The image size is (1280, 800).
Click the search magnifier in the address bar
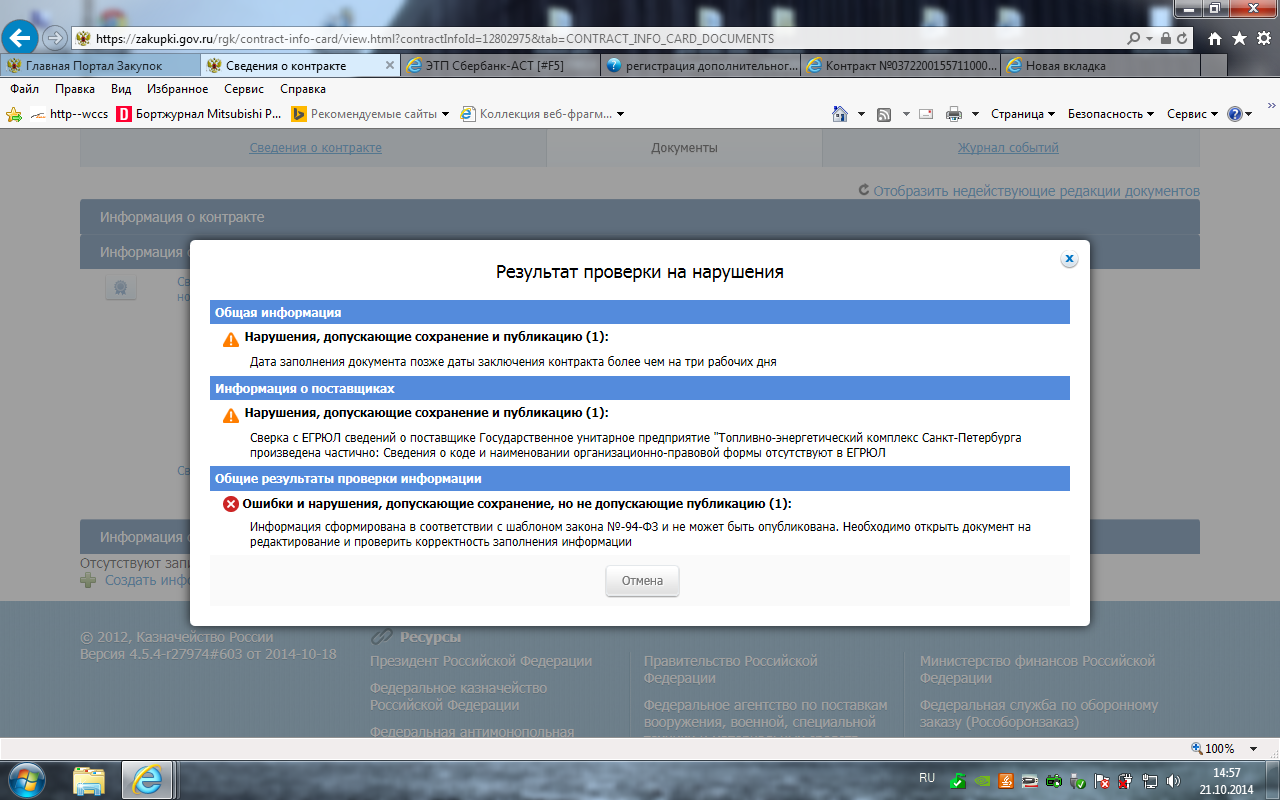[x=1133, y=38]
